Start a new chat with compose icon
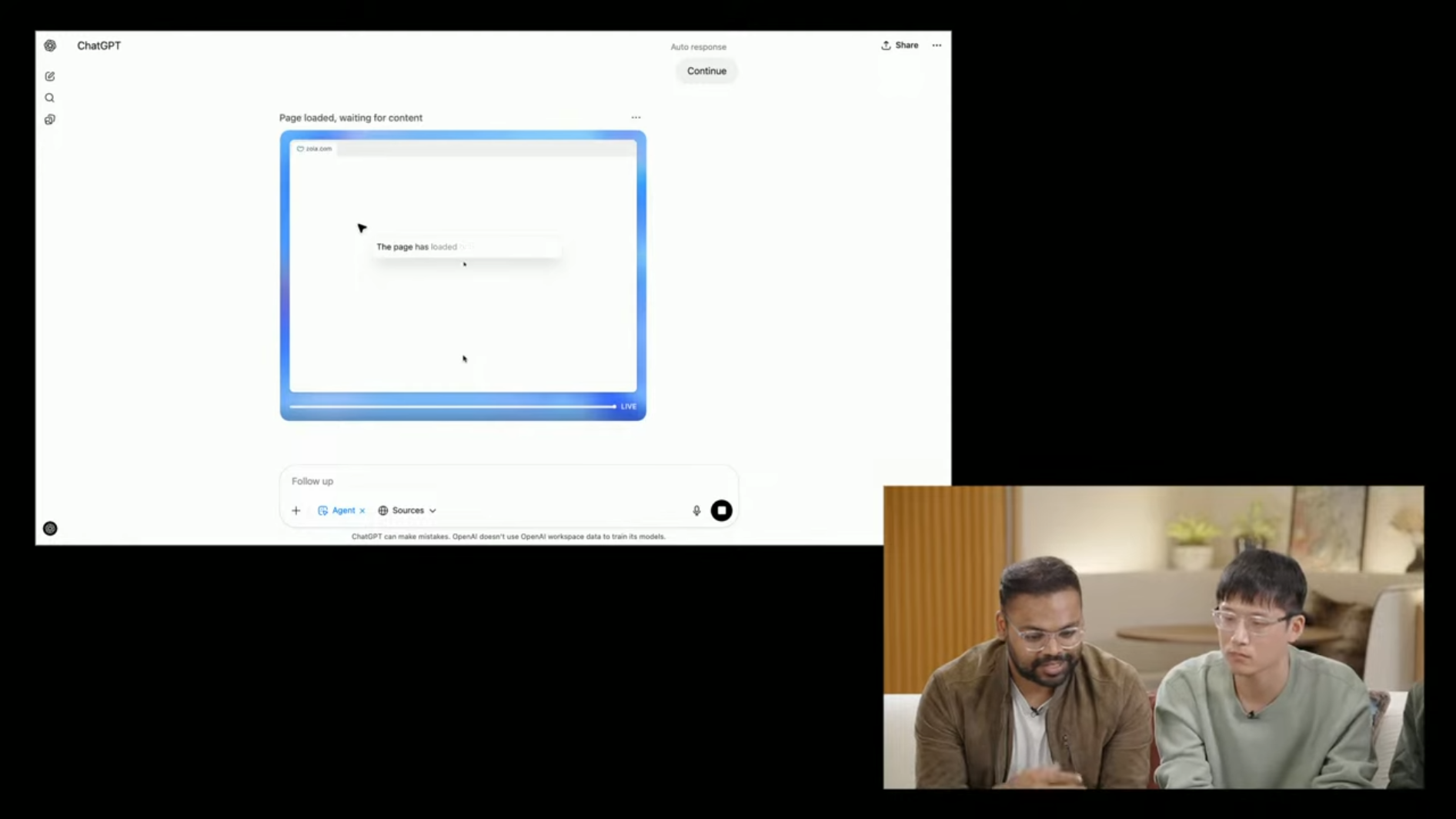The width and height of the screenshot is (1456, 819). pos(50,76)
